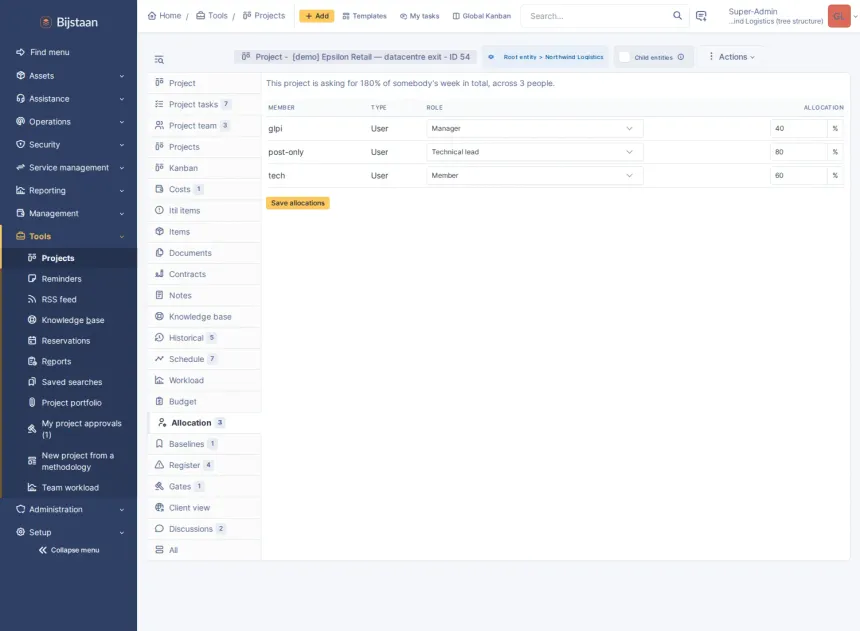Open the Baselines tab
This screenshot has height=631, width=860.
[204, 444]
